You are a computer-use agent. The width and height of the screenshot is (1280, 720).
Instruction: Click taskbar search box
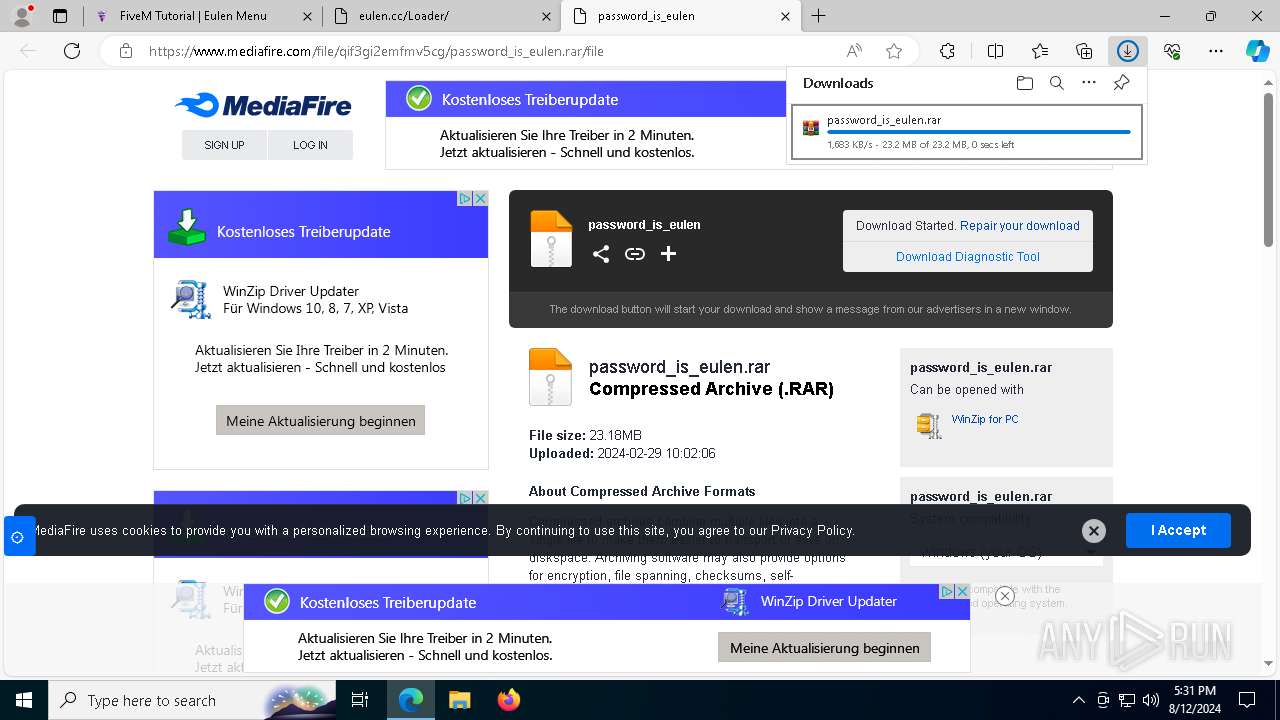193,700
